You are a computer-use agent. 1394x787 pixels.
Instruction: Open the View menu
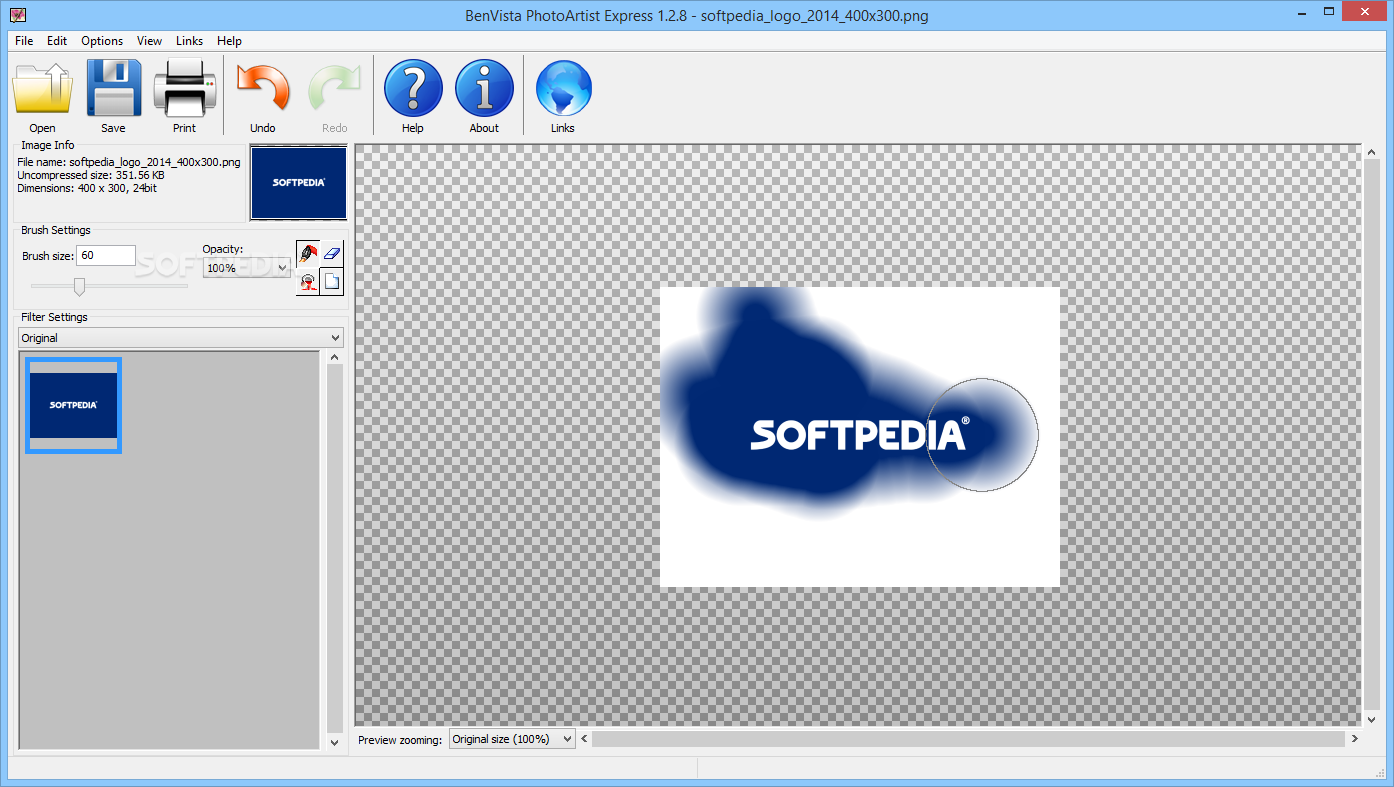[149, 41]
